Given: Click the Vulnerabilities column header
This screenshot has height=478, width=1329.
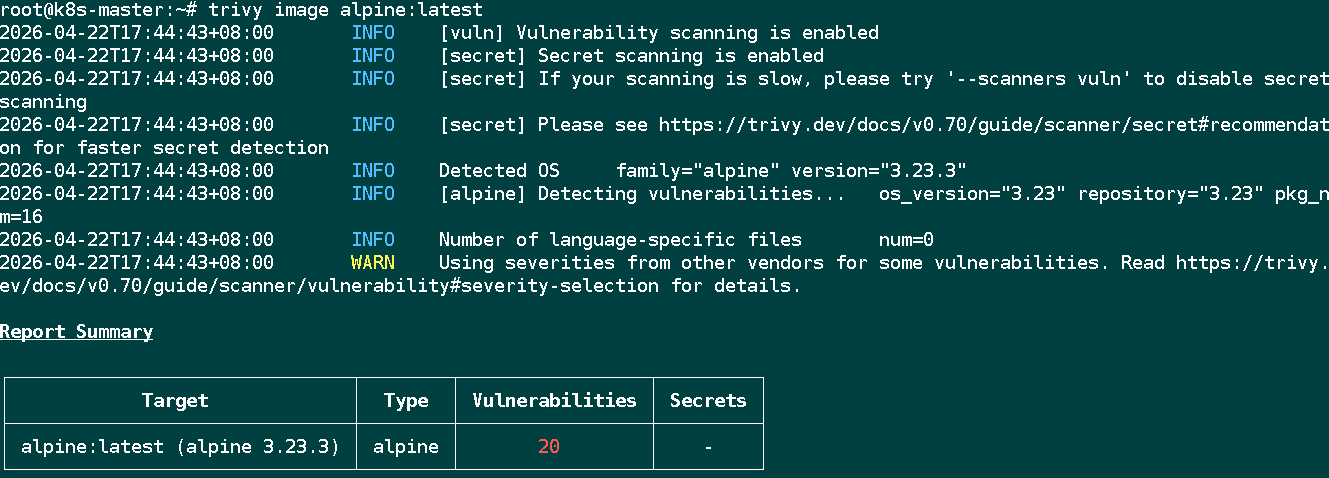Looking at the screenshot, I should pyautogui.click(x=554, y=401).
